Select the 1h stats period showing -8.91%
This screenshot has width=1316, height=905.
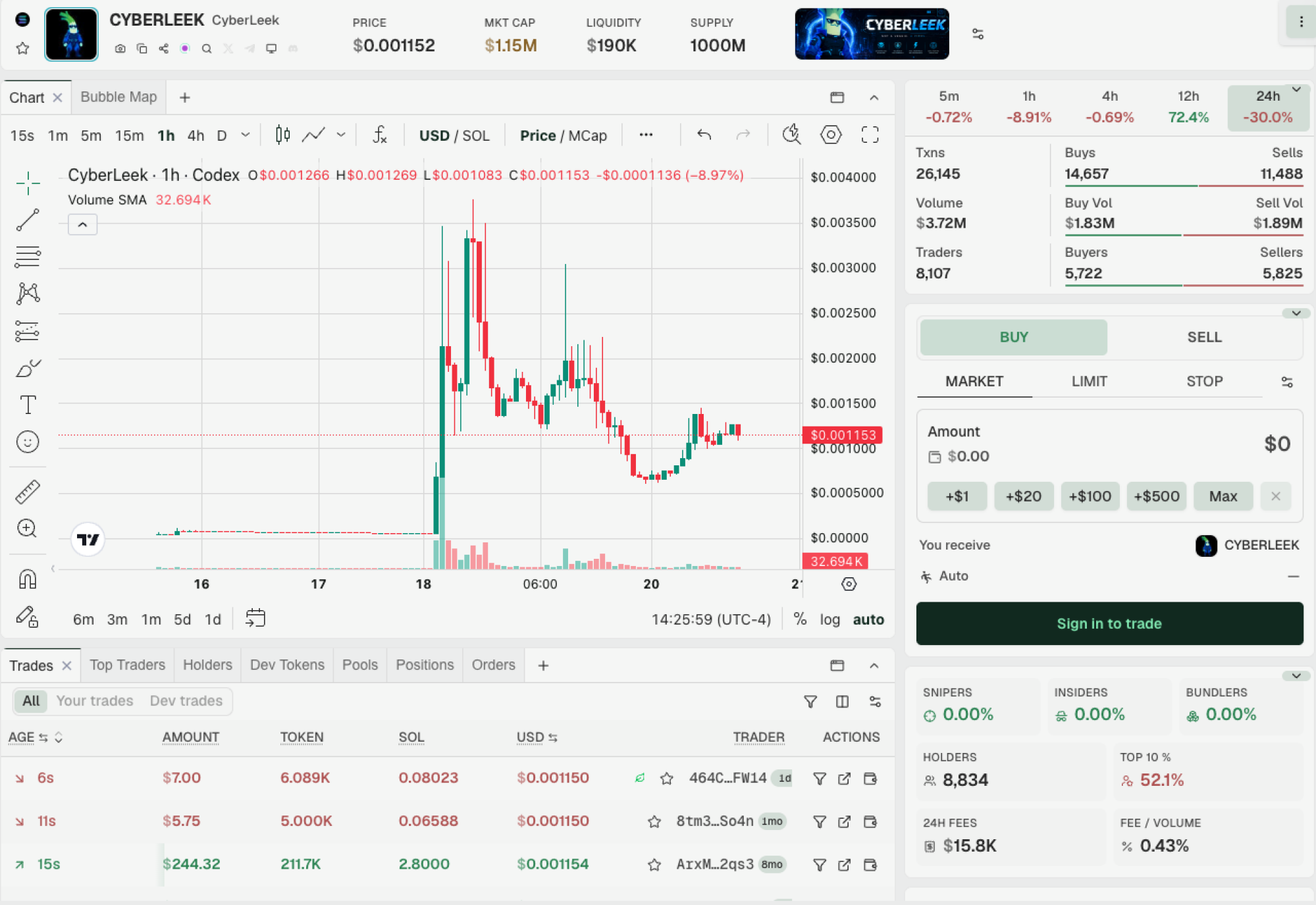tap(1028, 107)
